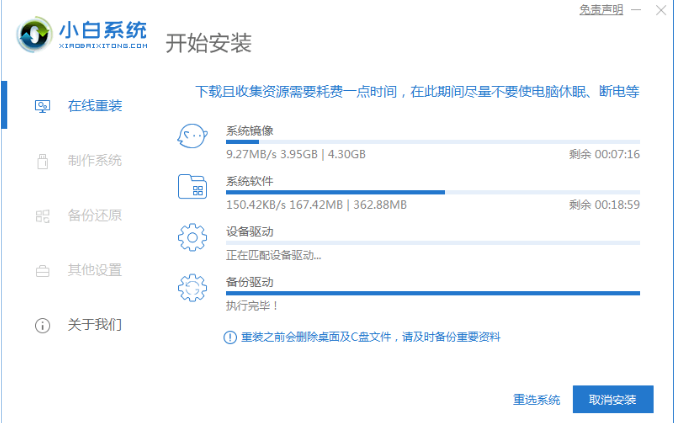Image resolution: width=674 pixels, height=428 pixels.
Task: Click the System Image (系统镜像) face icon
Action: tap(191, 137)
